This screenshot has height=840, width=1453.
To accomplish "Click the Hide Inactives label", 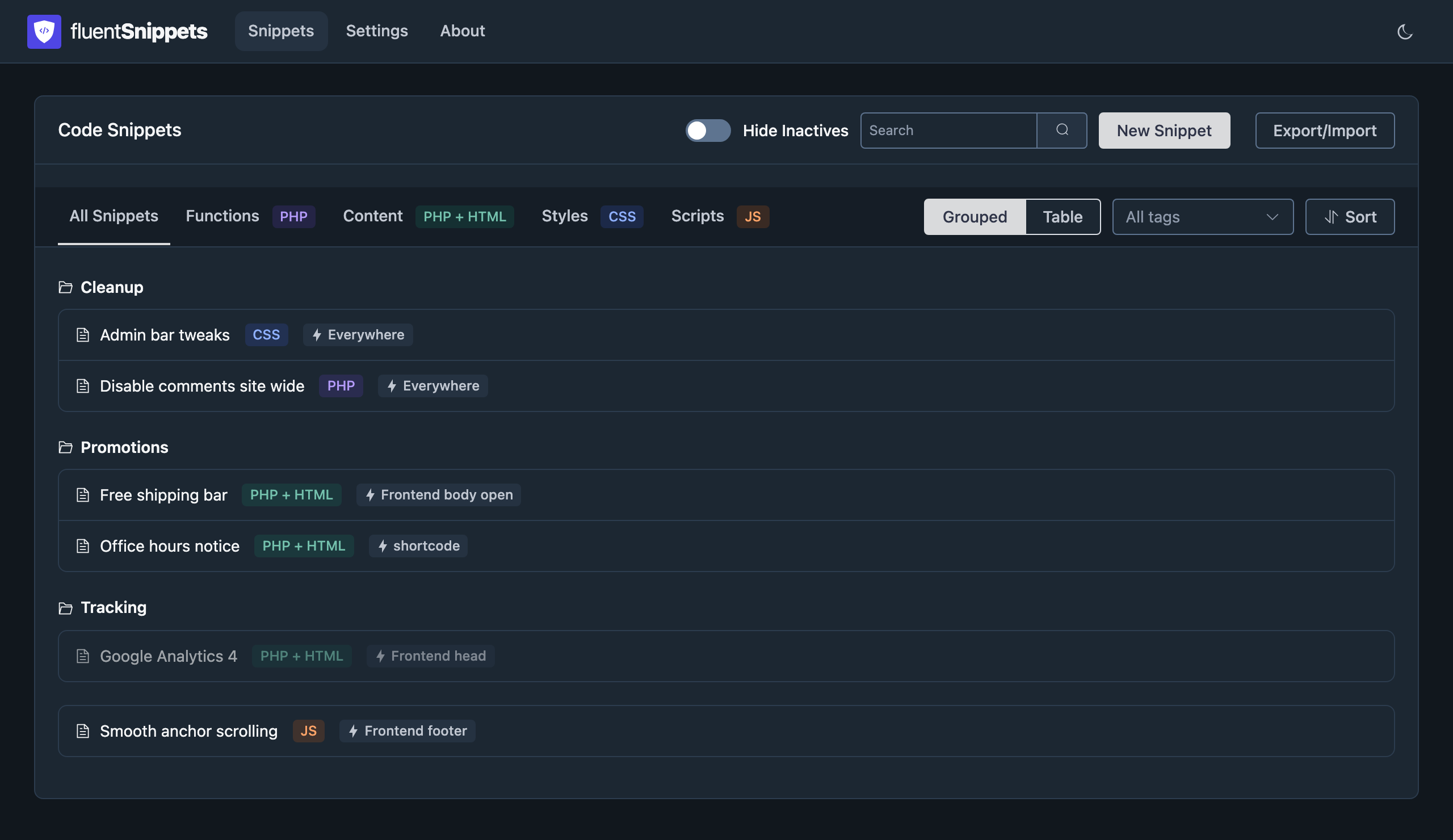I will tap(795, 131).
